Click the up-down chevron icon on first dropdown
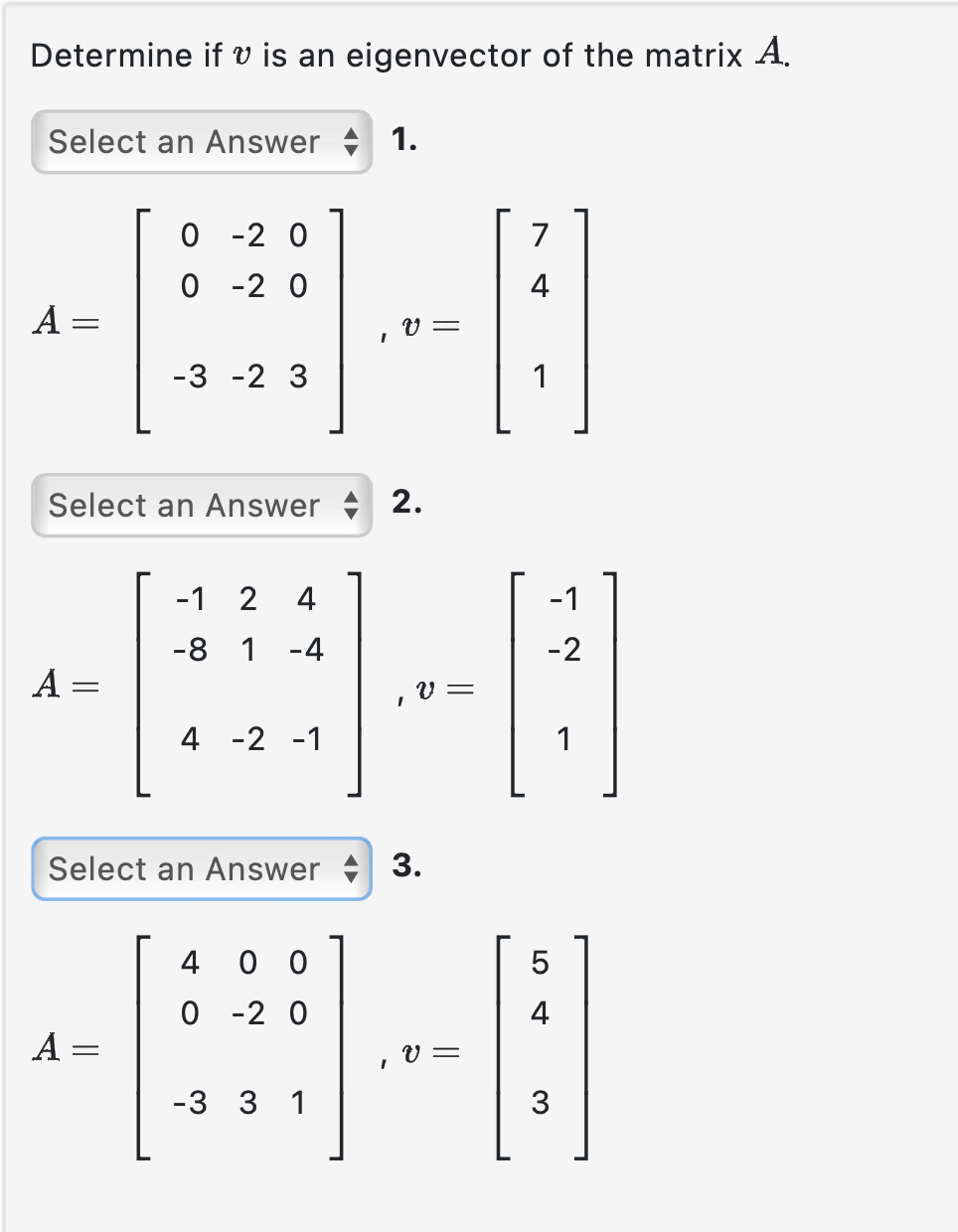 (352, 142)
